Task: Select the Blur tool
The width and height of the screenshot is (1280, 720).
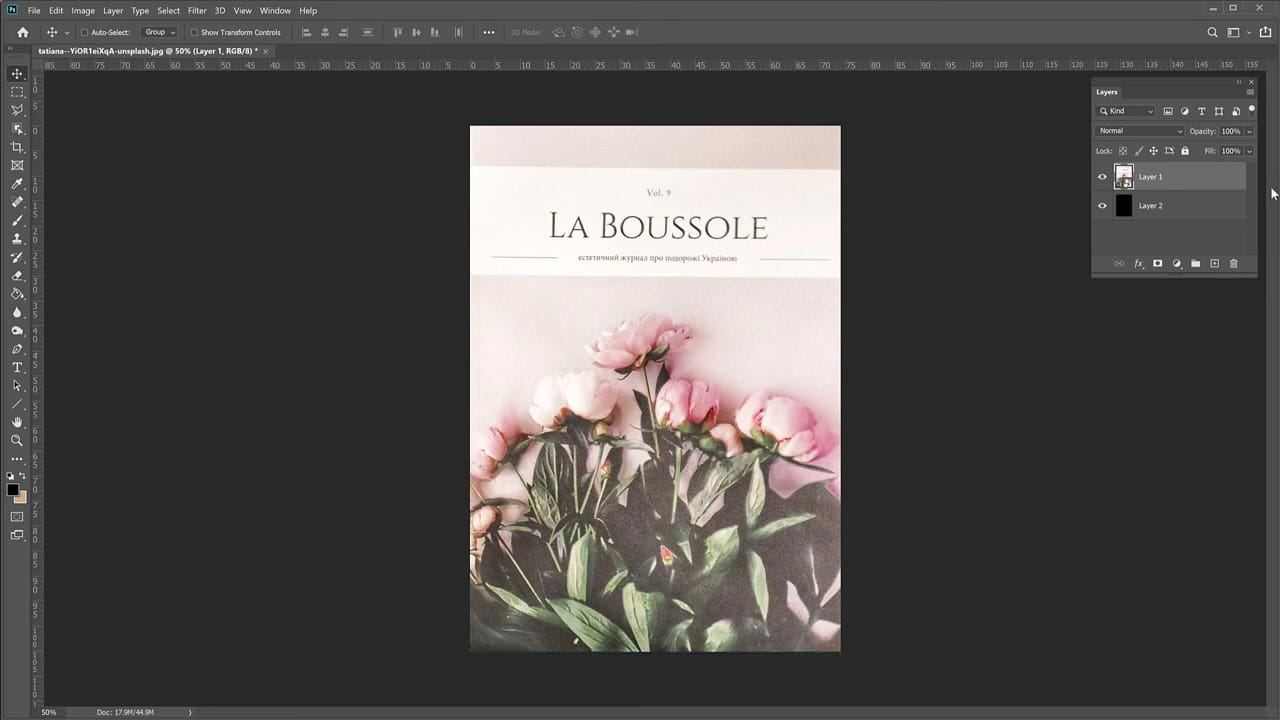Action: [17, 312]
